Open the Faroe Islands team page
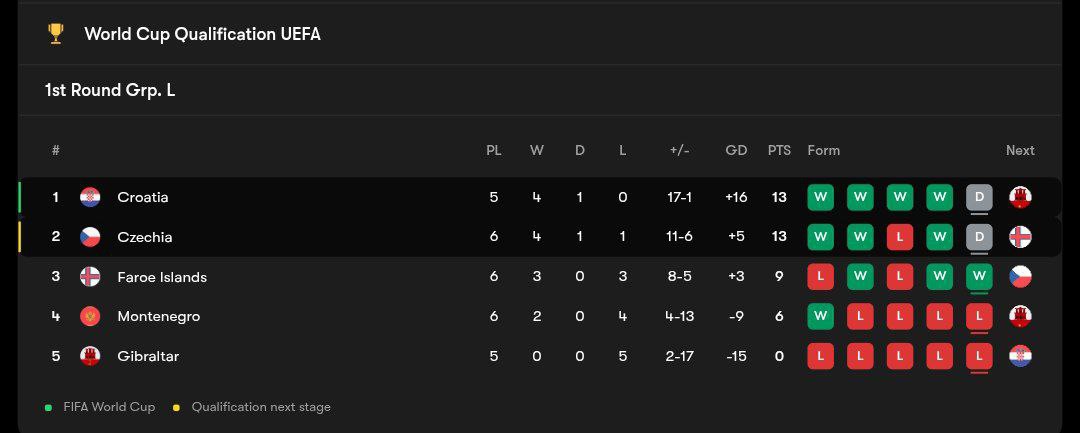Screen dimensions: 1080x433 pos(162,277)
